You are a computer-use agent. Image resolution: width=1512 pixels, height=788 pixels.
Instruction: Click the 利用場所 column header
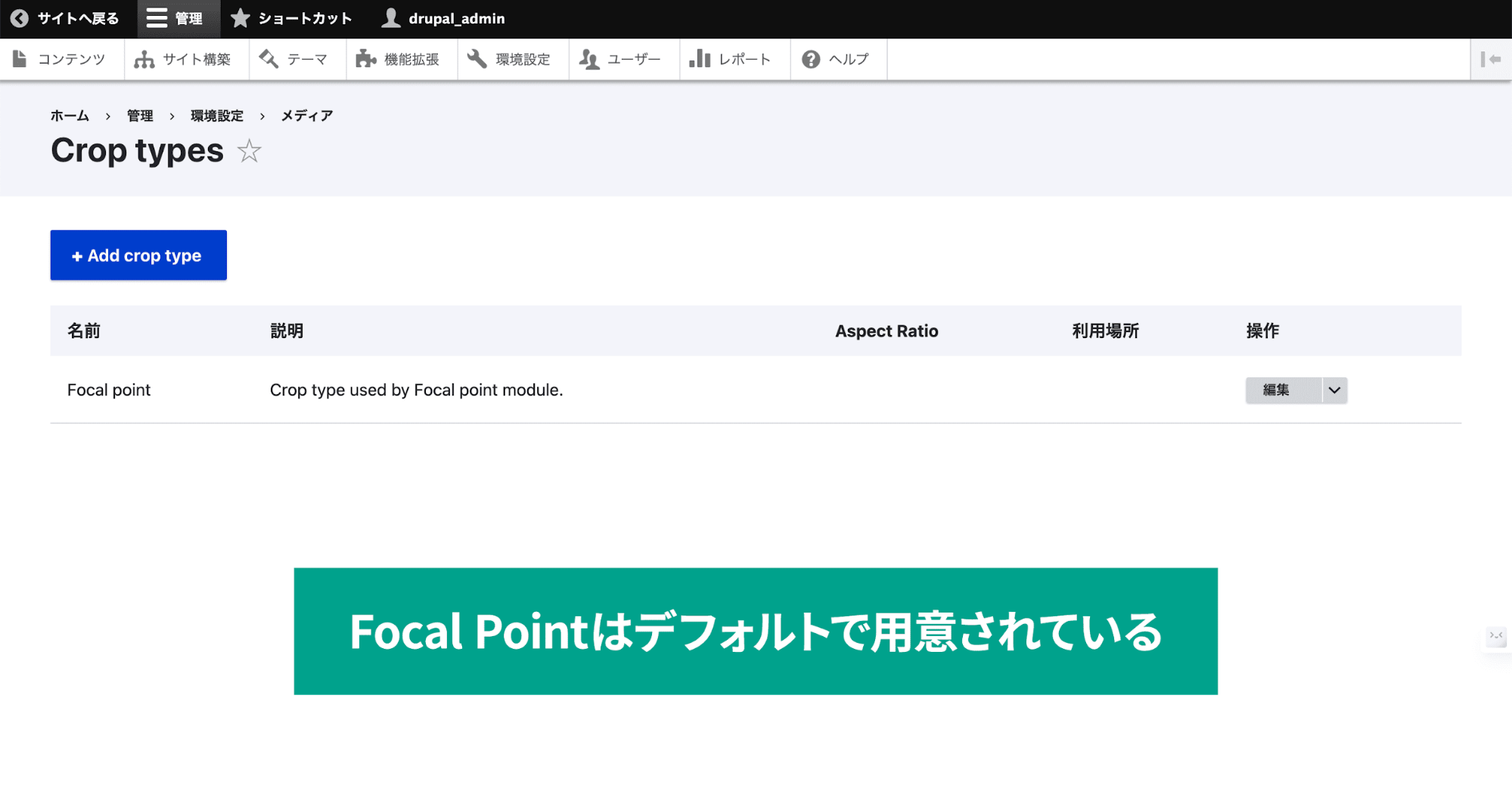(x=1105, y=330)
